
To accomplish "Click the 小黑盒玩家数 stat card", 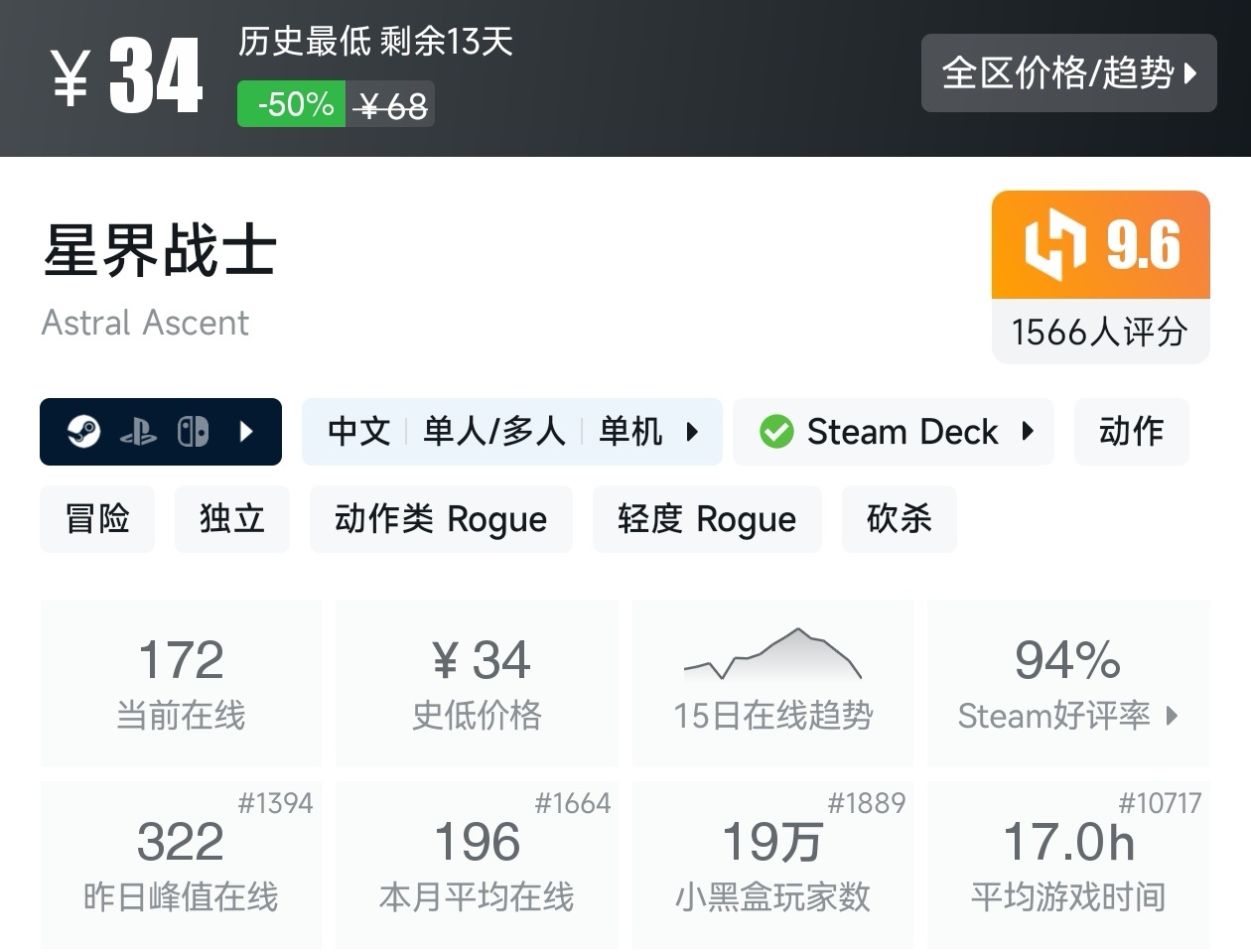I will tap(772, 864).
